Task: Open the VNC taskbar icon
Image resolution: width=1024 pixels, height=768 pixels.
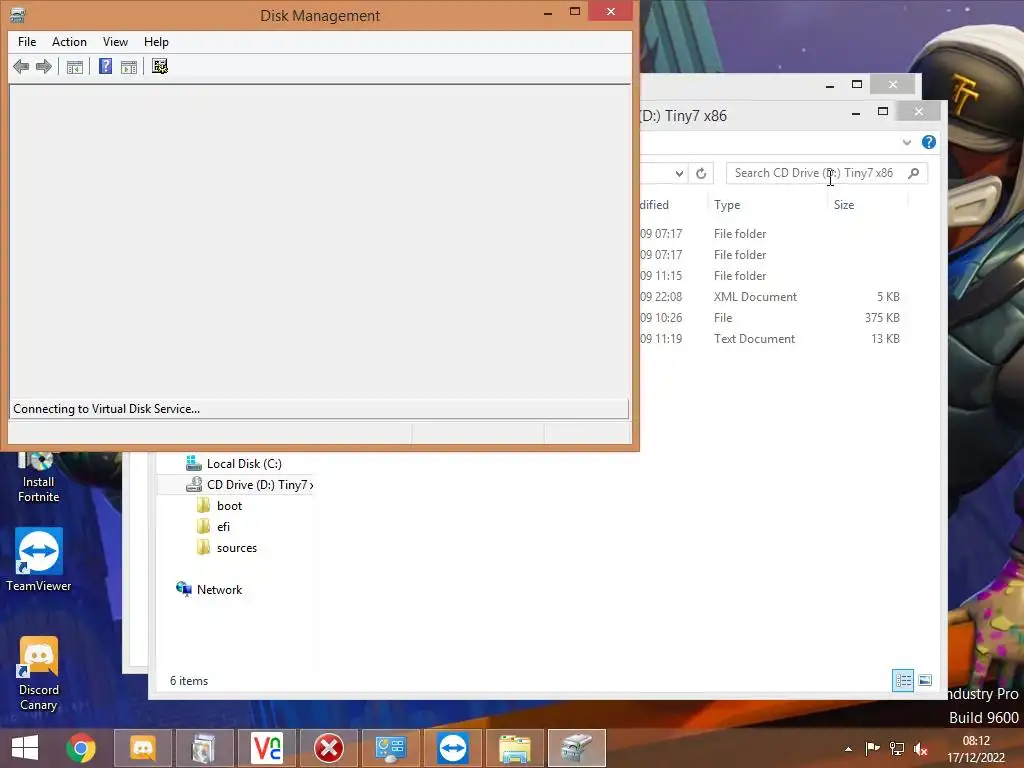Action: click(266, 748)
